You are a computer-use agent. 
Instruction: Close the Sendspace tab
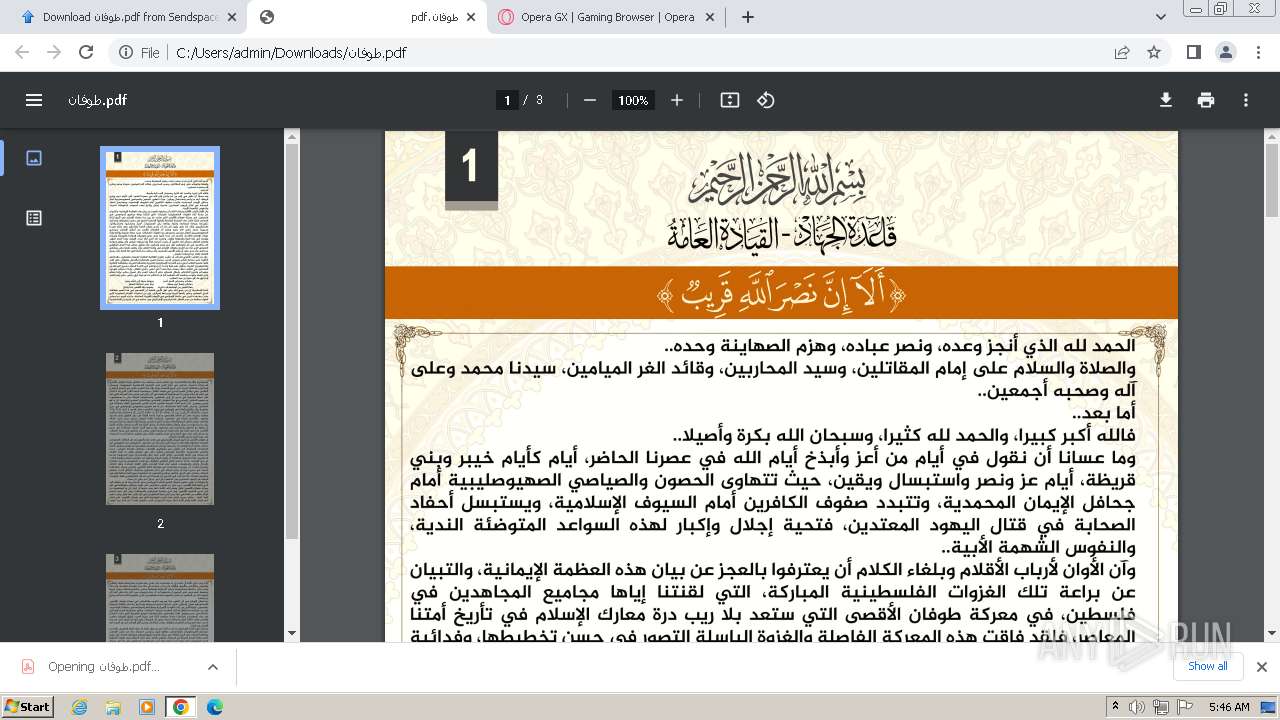(x=232, y=17)
